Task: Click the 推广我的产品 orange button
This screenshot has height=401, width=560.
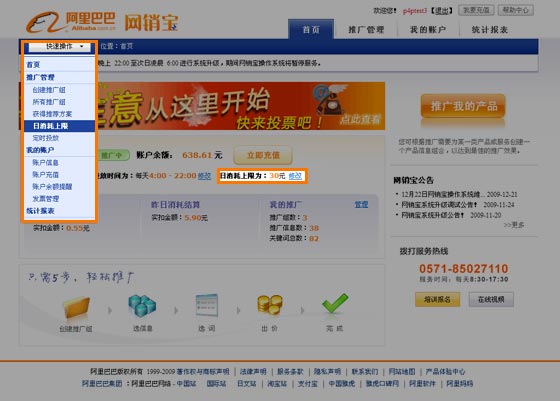Action: click(x=464, y=106)
